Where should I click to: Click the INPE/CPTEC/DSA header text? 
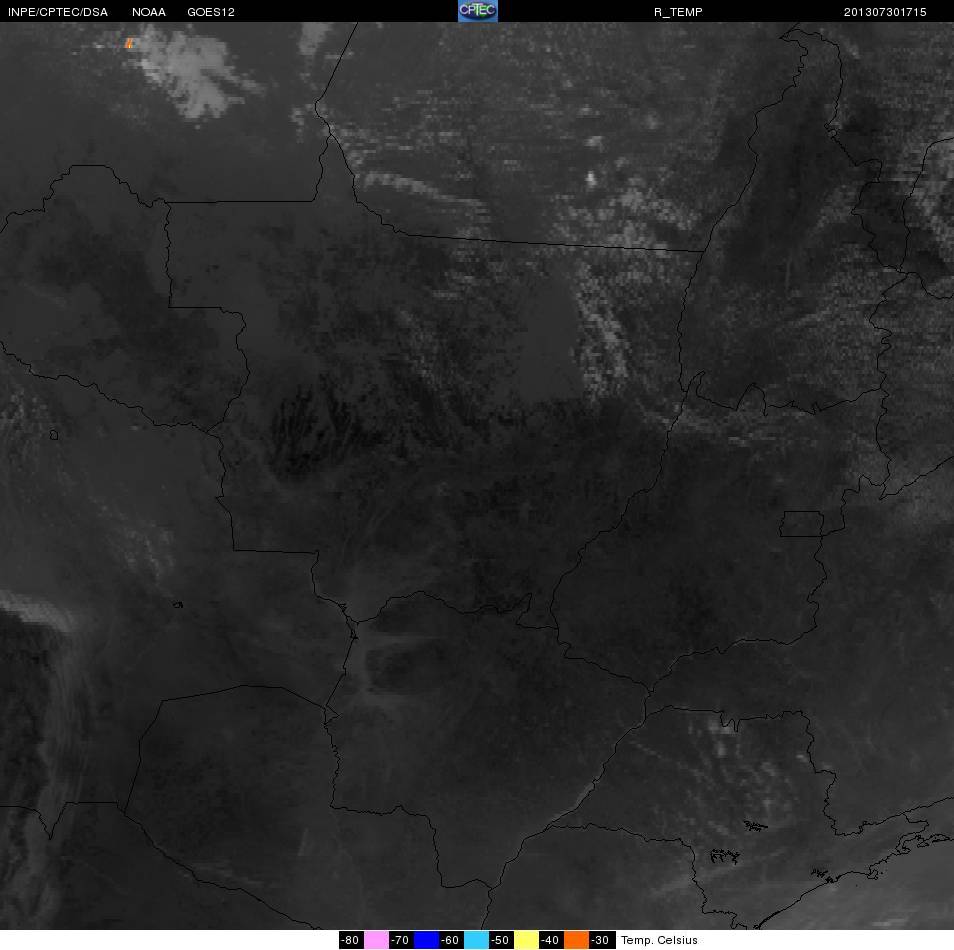[58, 12]
